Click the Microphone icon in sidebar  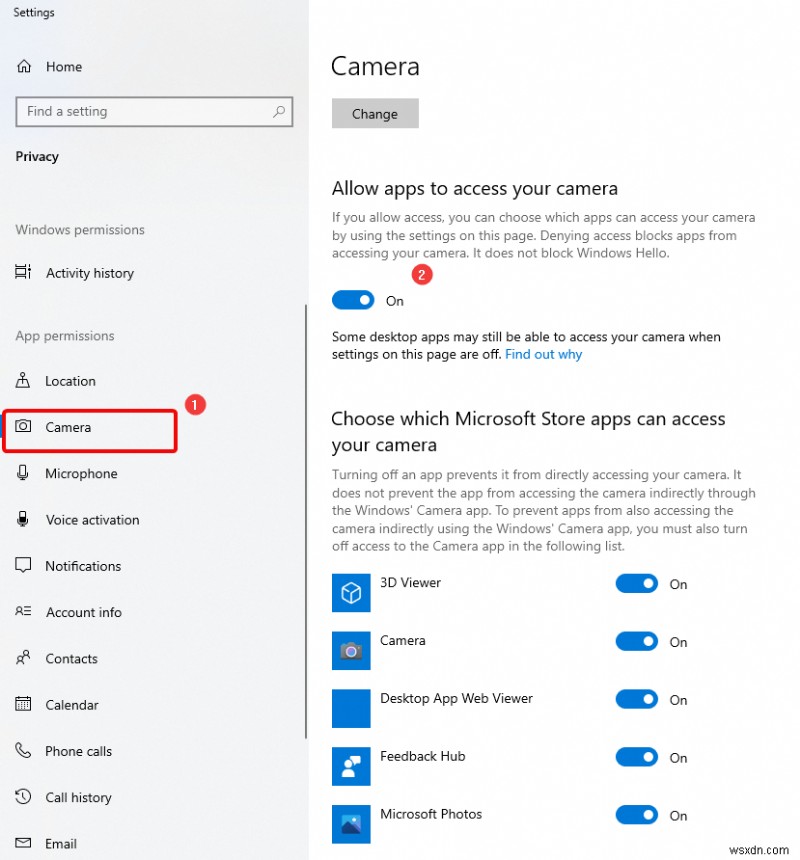(x=23, y=473)
